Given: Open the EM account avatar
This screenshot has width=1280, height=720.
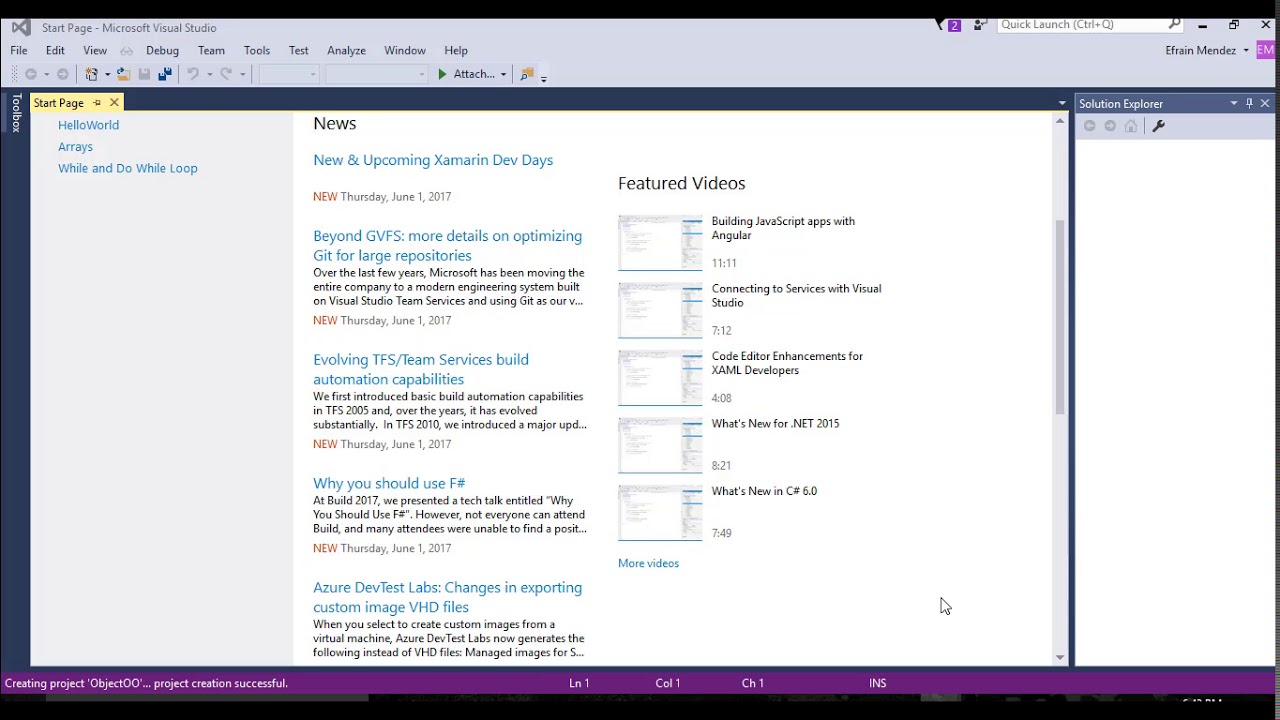Looking at the screenshot, I should pyautogui.click(x=1266, y=50).
